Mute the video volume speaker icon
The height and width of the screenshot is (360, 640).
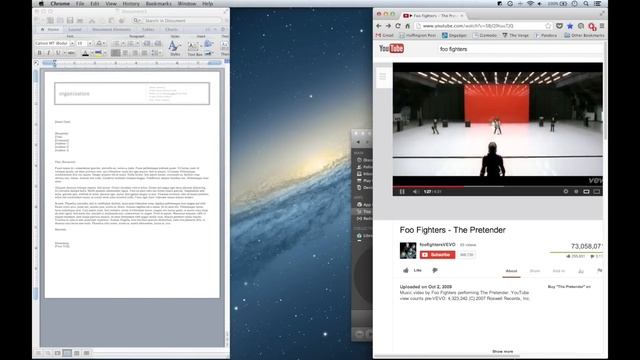point(415,191)
